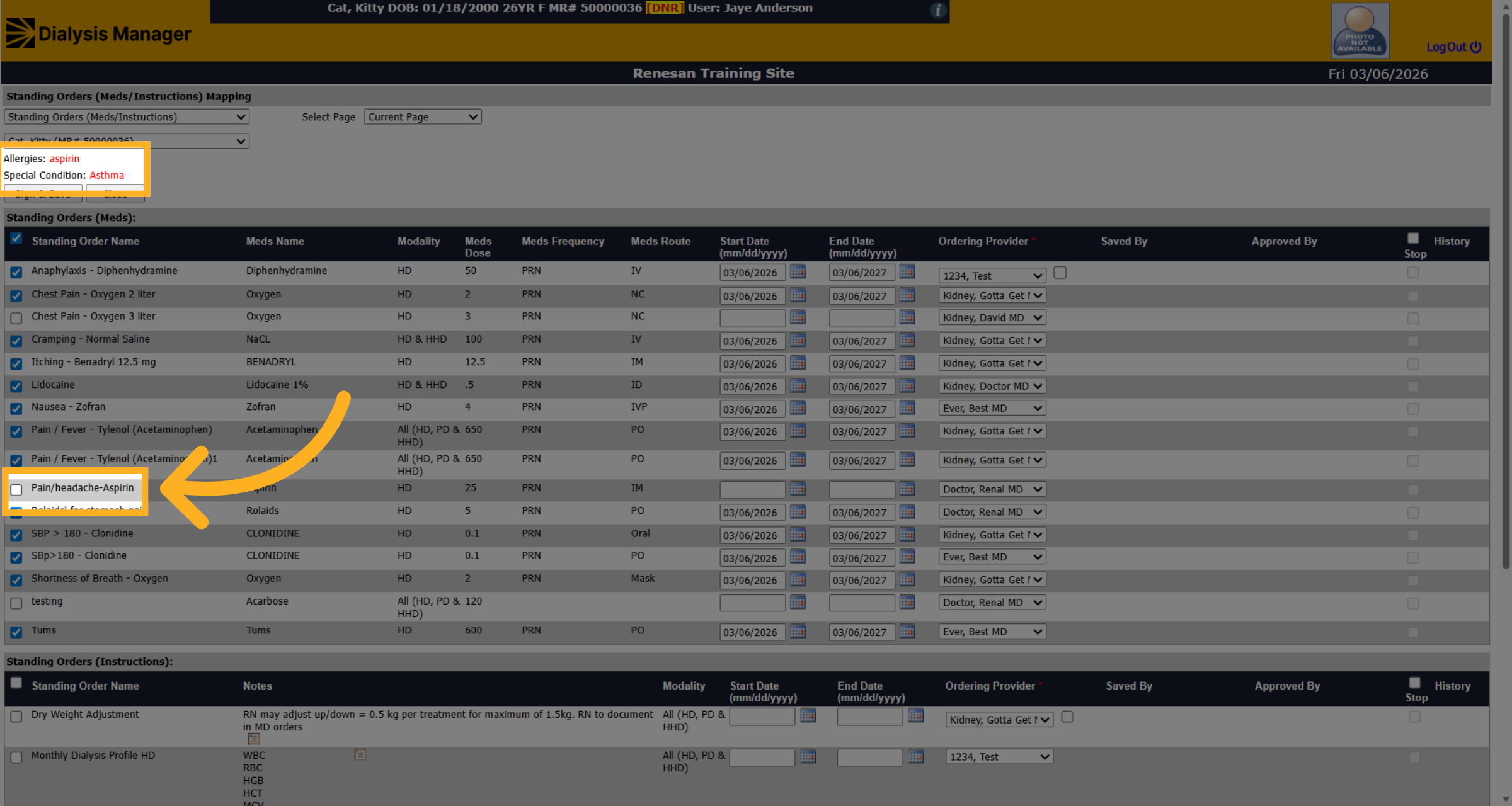This screenshot has width=1512, height=806.
Task: Open the Select Page Current Page dropdown
Action: [423, 116]
